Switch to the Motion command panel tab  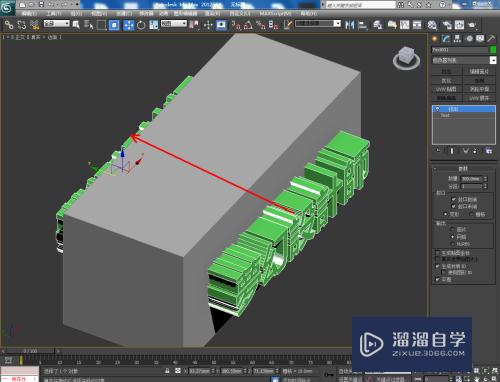469,39
